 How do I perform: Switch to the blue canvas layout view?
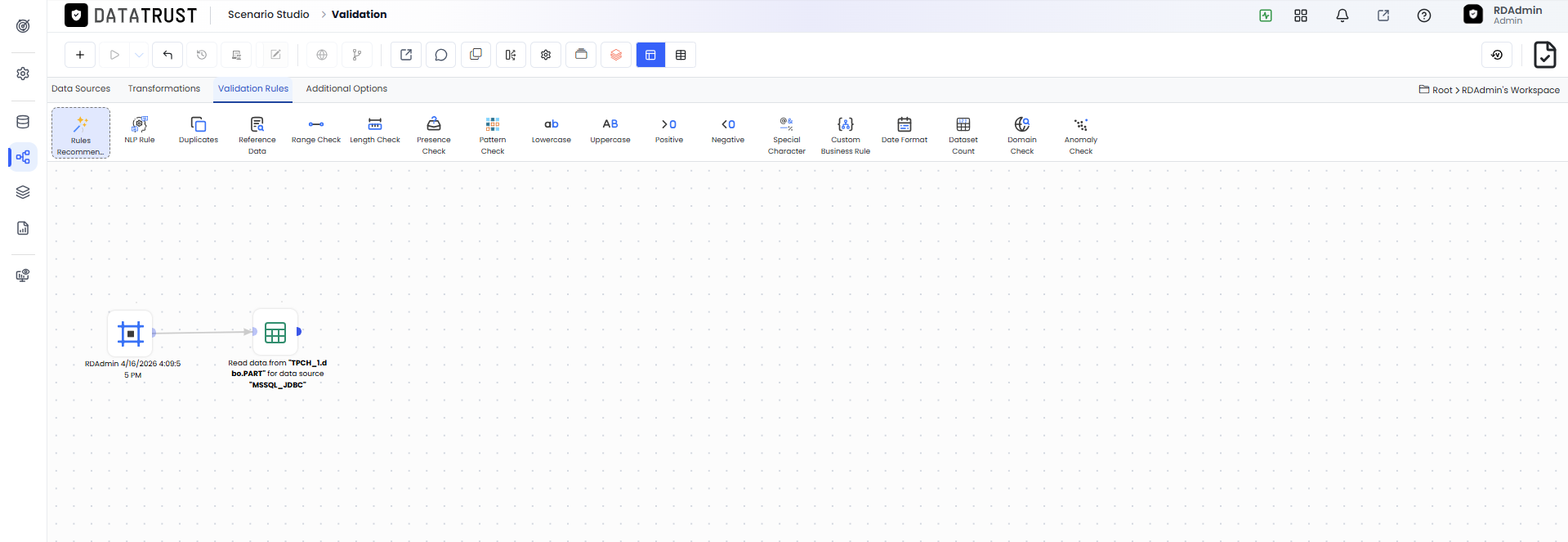point(650,55)
